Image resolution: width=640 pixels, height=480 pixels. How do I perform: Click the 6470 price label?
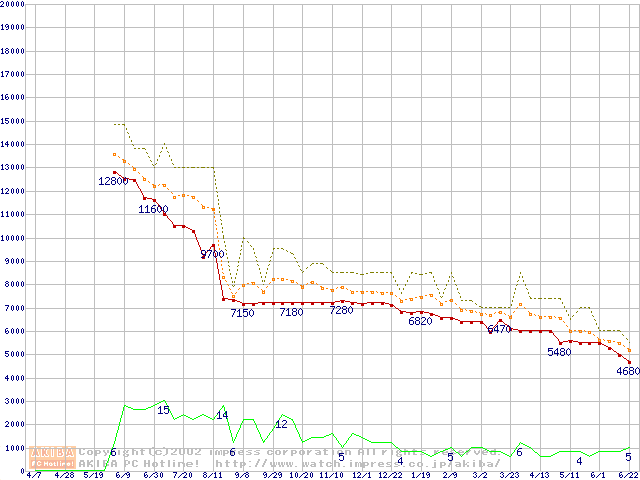click(x=499, y=328)
